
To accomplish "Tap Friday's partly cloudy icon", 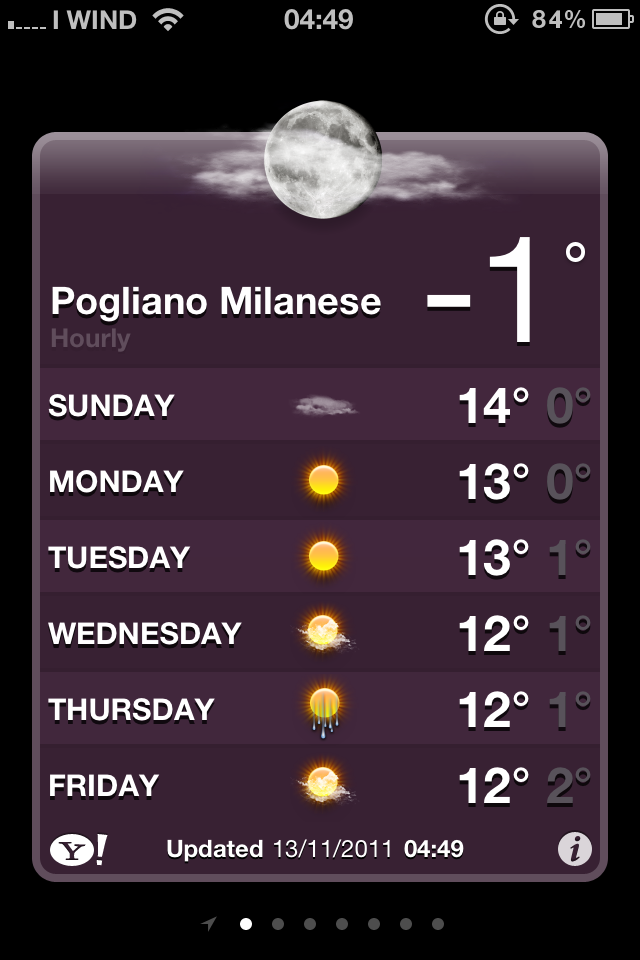I will click(x=325, y=784).
